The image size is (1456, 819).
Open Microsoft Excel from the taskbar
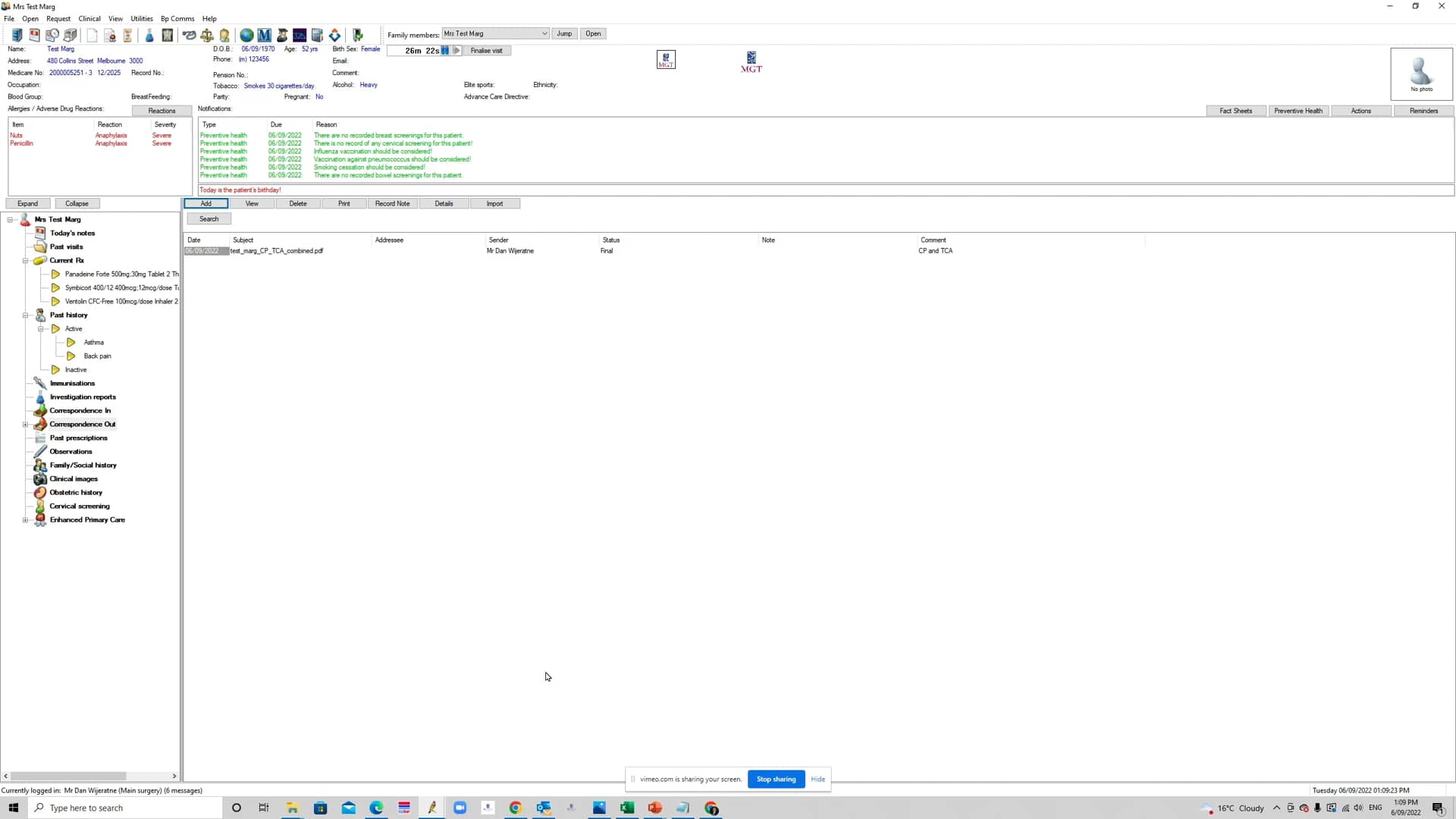point(626,808)
